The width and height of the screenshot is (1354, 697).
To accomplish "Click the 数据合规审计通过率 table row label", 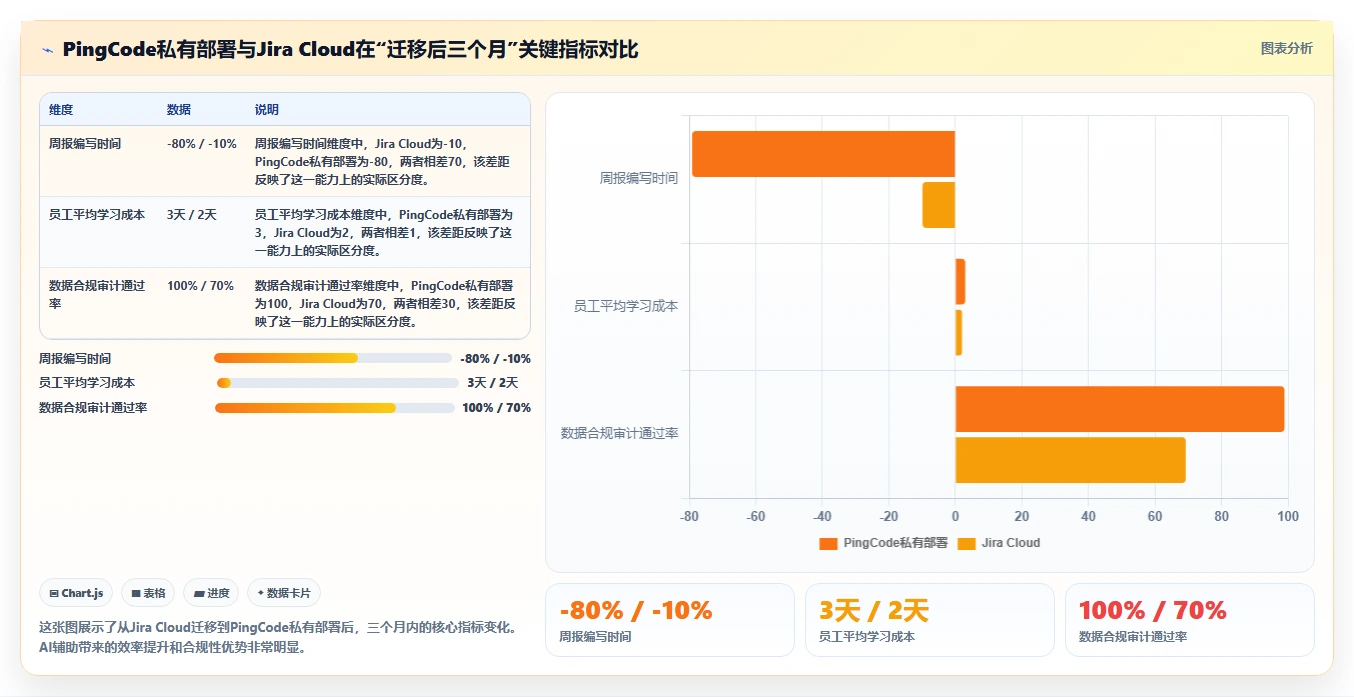I will pyautogui.click(x=97, y=294).
